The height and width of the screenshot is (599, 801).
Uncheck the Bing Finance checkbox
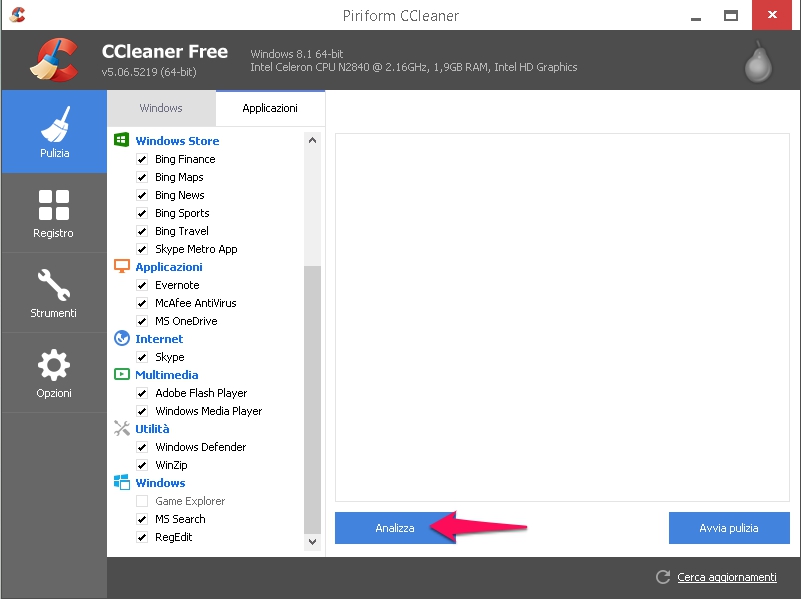[x=142, y=159]
